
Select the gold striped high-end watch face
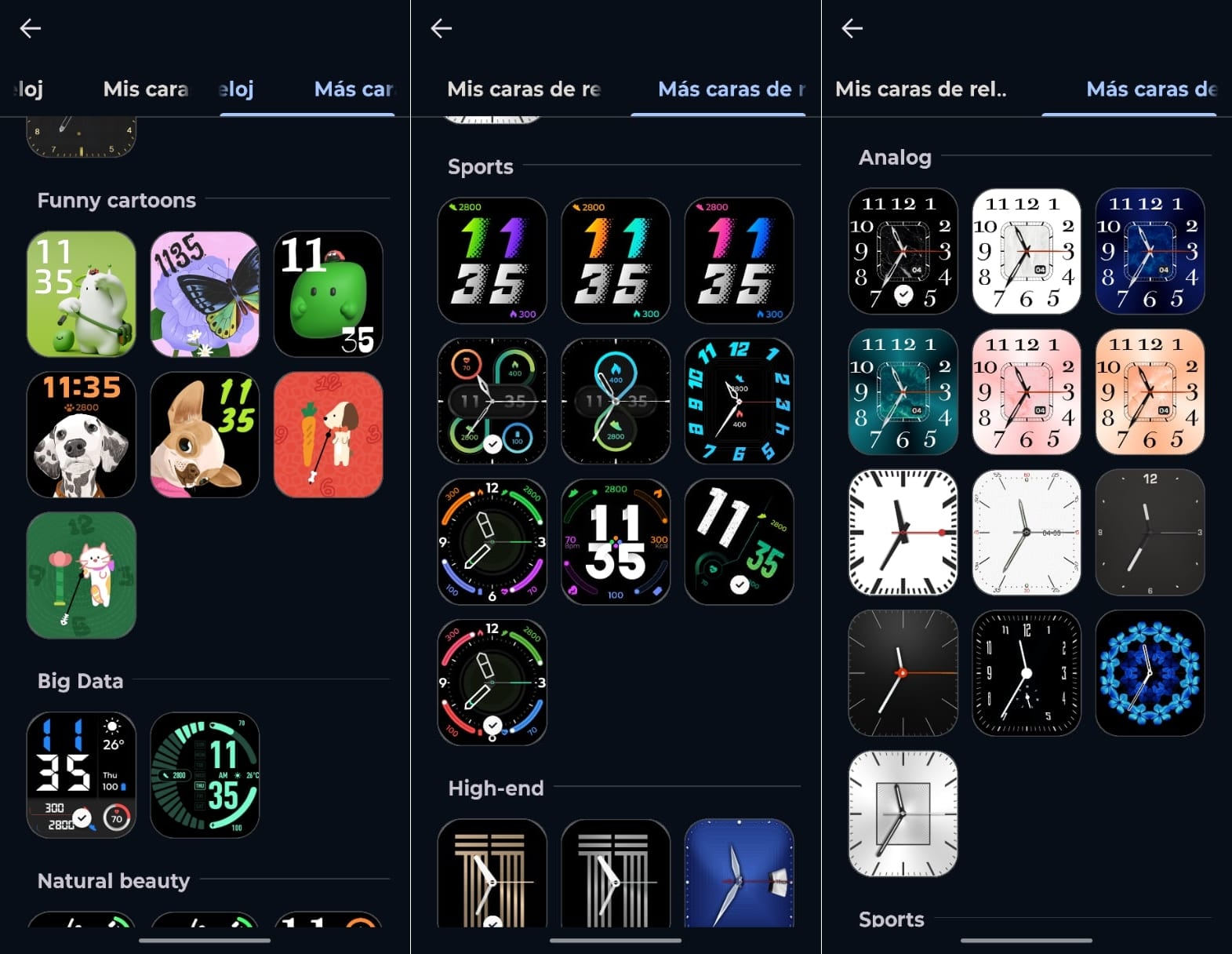click(x=492, y=873)
